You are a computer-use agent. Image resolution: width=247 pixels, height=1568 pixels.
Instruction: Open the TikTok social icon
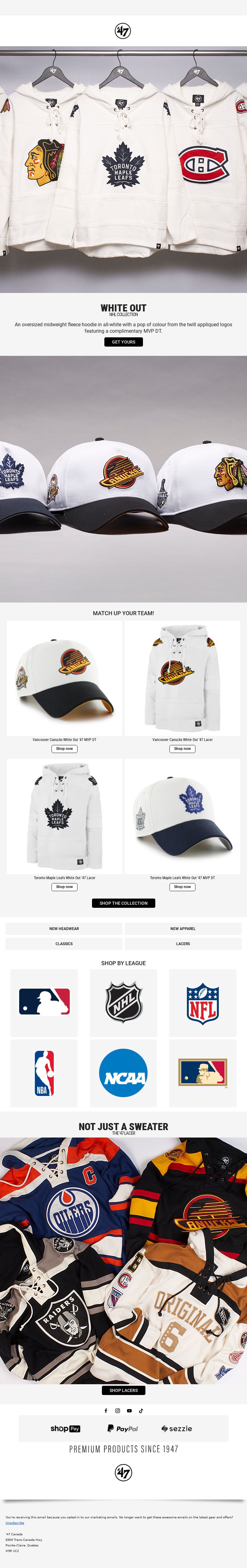141,1410
